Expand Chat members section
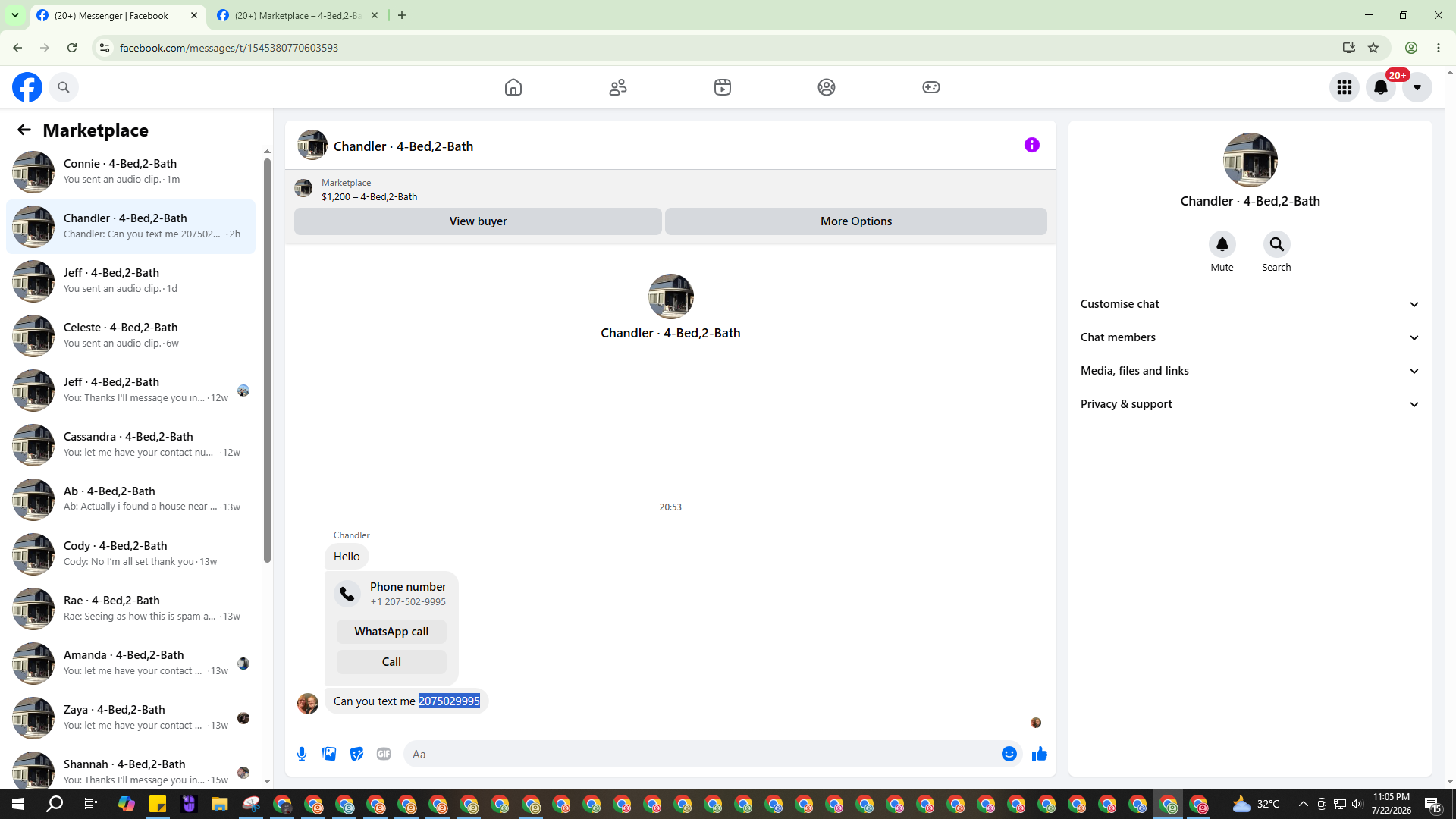 pos(1250,337)
